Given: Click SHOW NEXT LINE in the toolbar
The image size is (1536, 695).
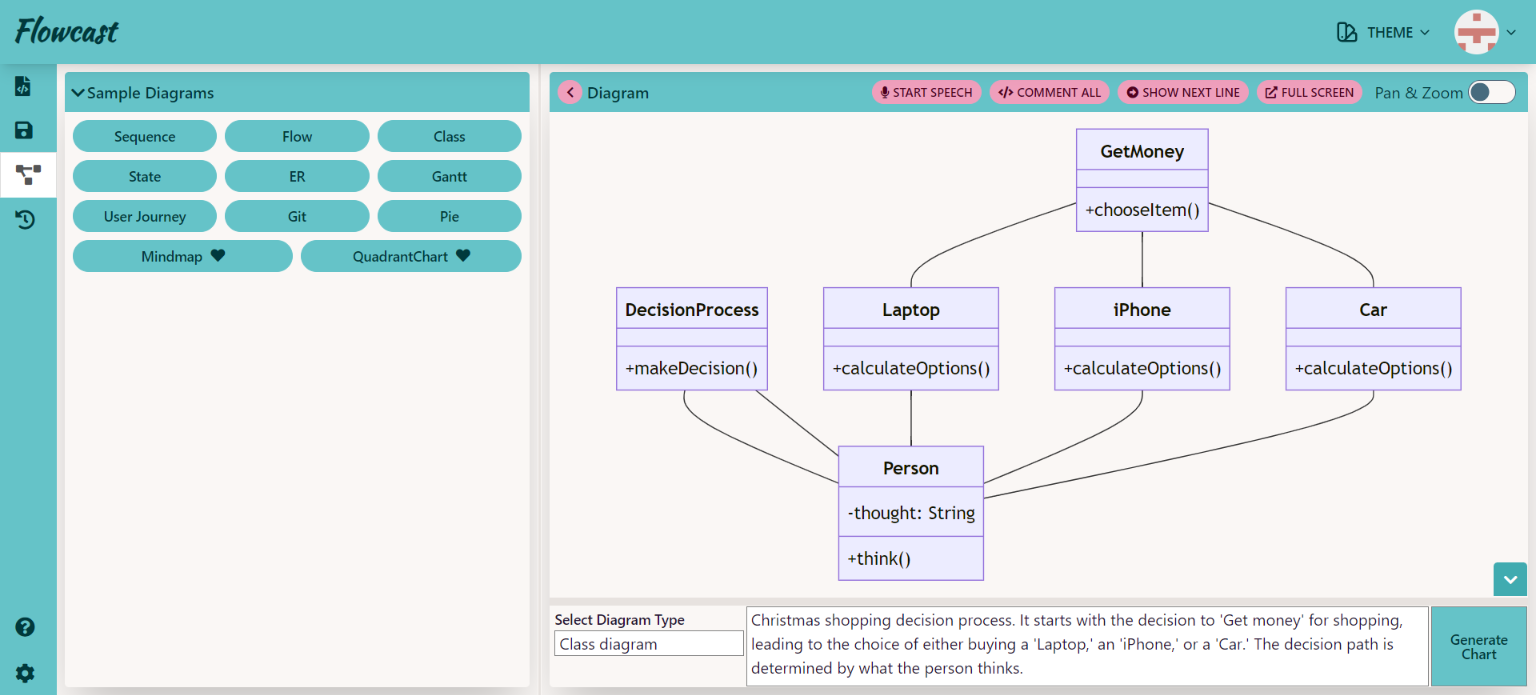Looking at the screenshot, I should 1183,93.
